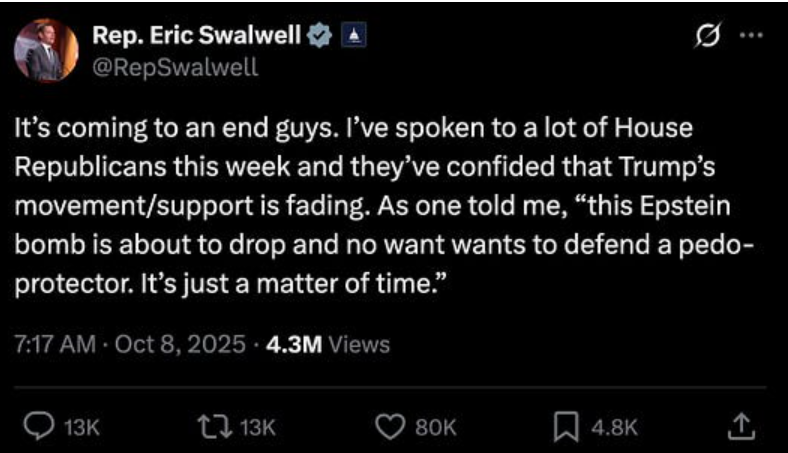Open Rep. Eric Swalwell's profile picture
Viewport: 788px width, 453px height.
point(47,50)
